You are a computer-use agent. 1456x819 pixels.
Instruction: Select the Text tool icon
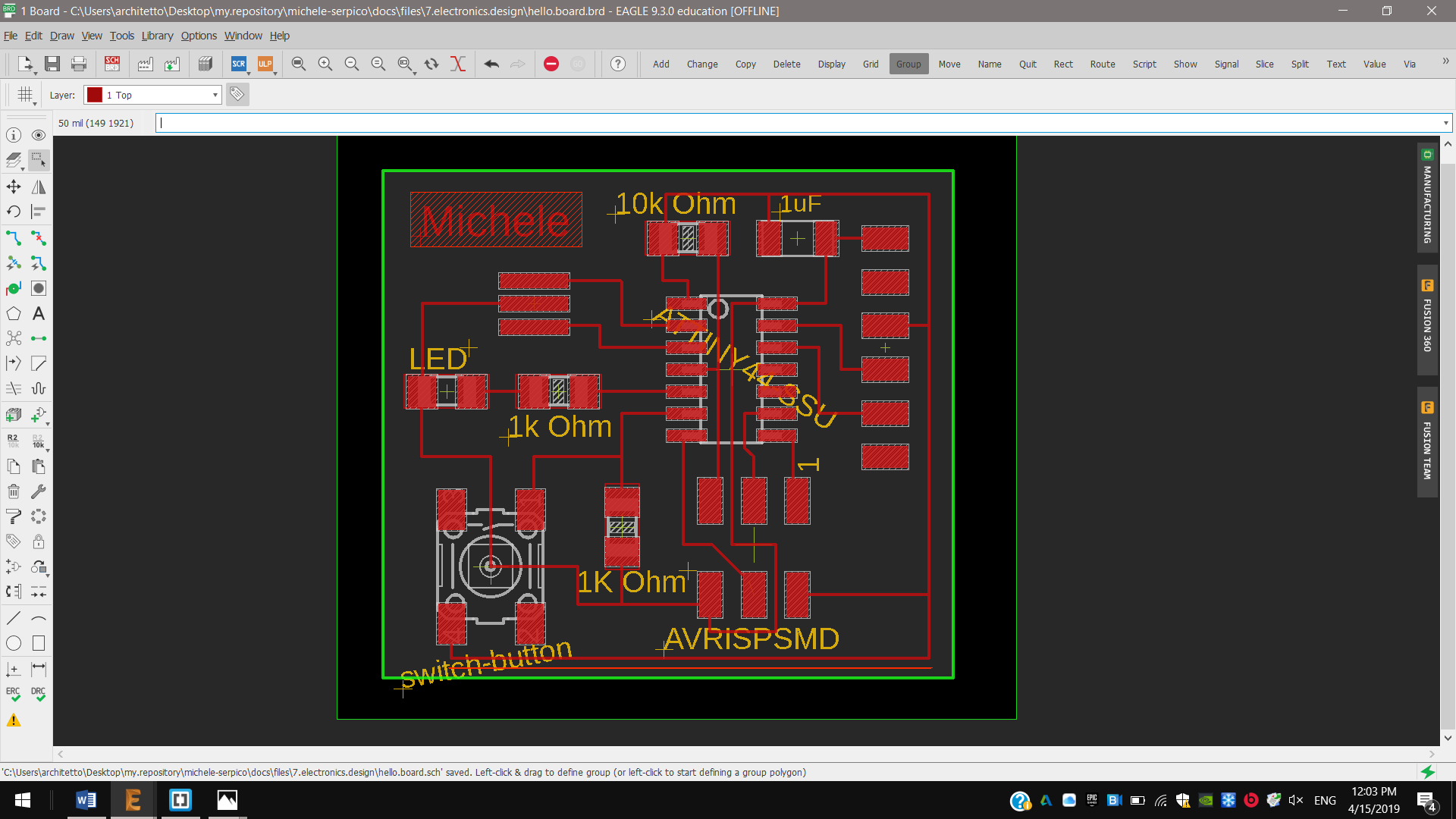coord(39,313)
